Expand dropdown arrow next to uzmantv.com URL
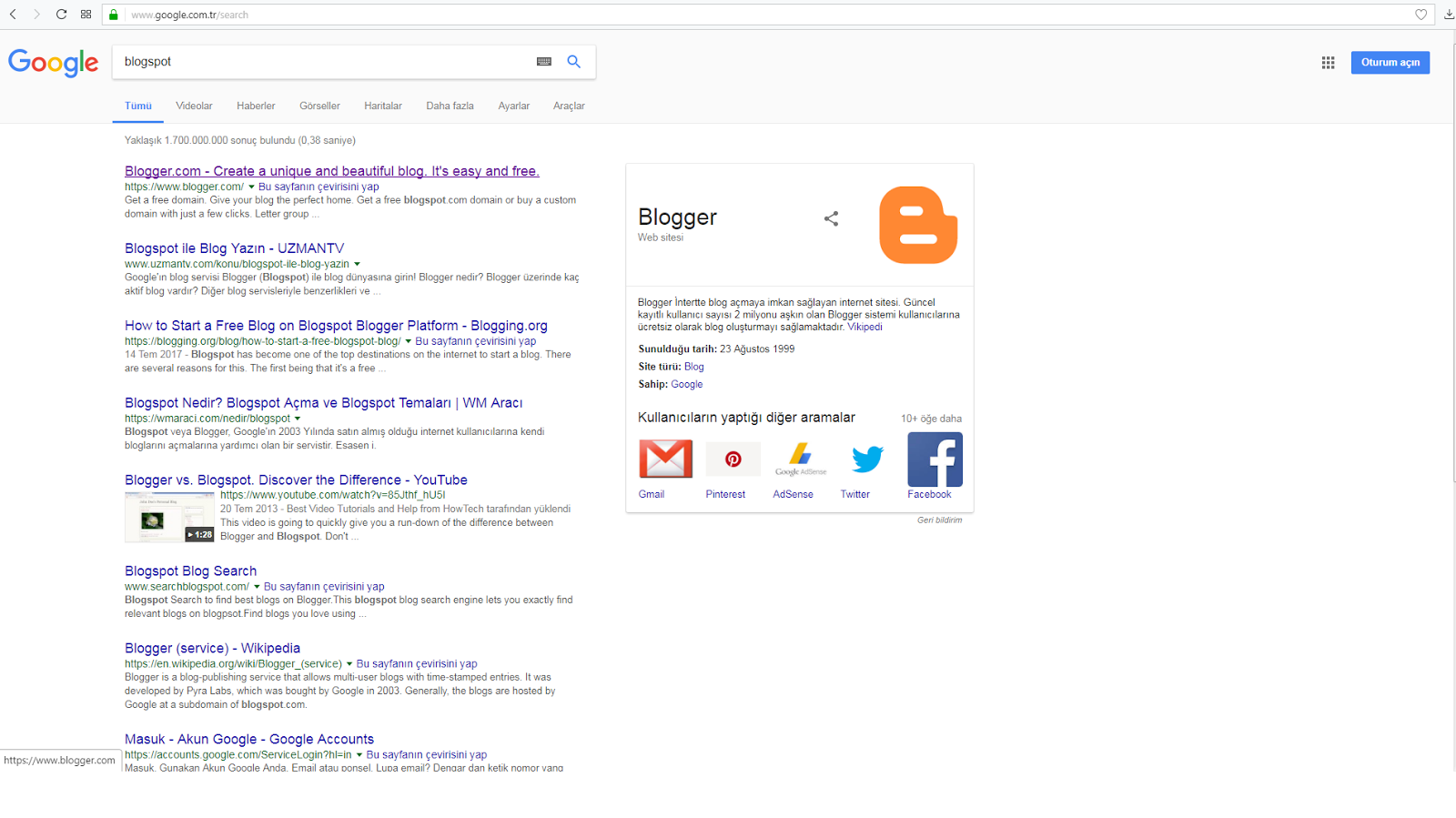The height and width of the screenshot is (818, 1456). tap(357, 264)
